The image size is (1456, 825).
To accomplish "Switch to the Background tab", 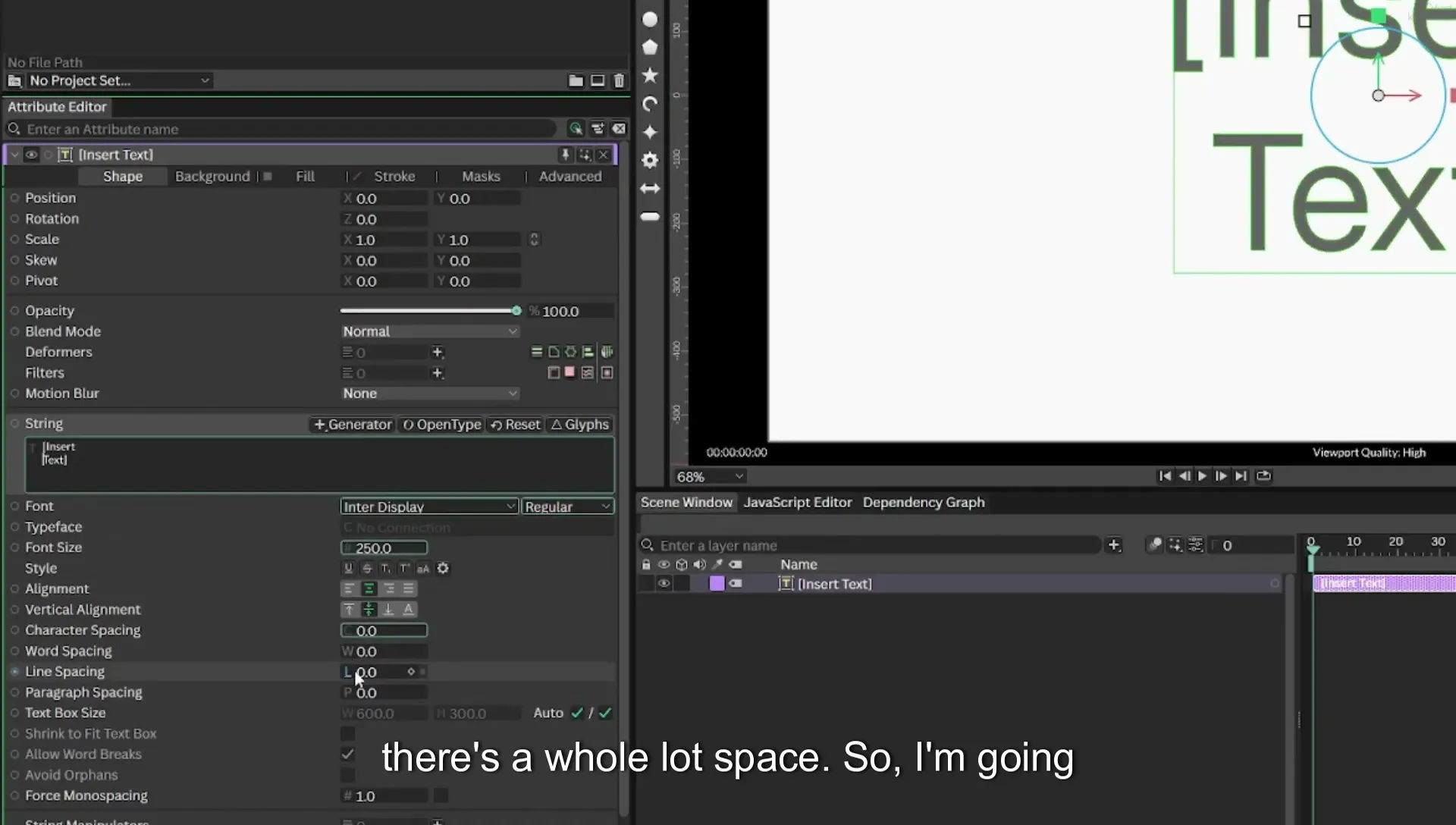I will [212, 176].
